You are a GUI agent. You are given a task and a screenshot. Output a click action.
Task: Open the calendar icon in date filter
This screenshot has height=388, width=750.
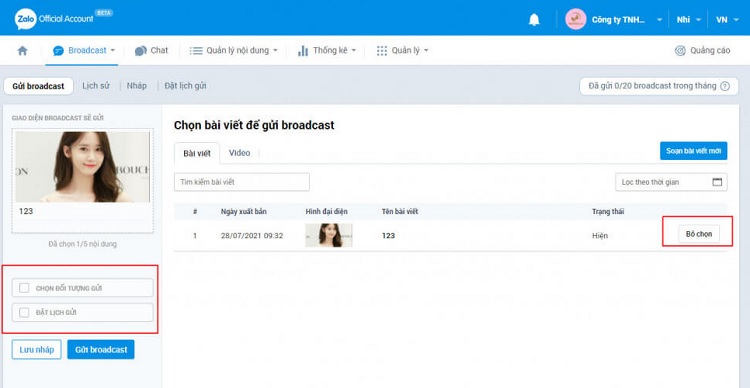click(x=717, y=182)
